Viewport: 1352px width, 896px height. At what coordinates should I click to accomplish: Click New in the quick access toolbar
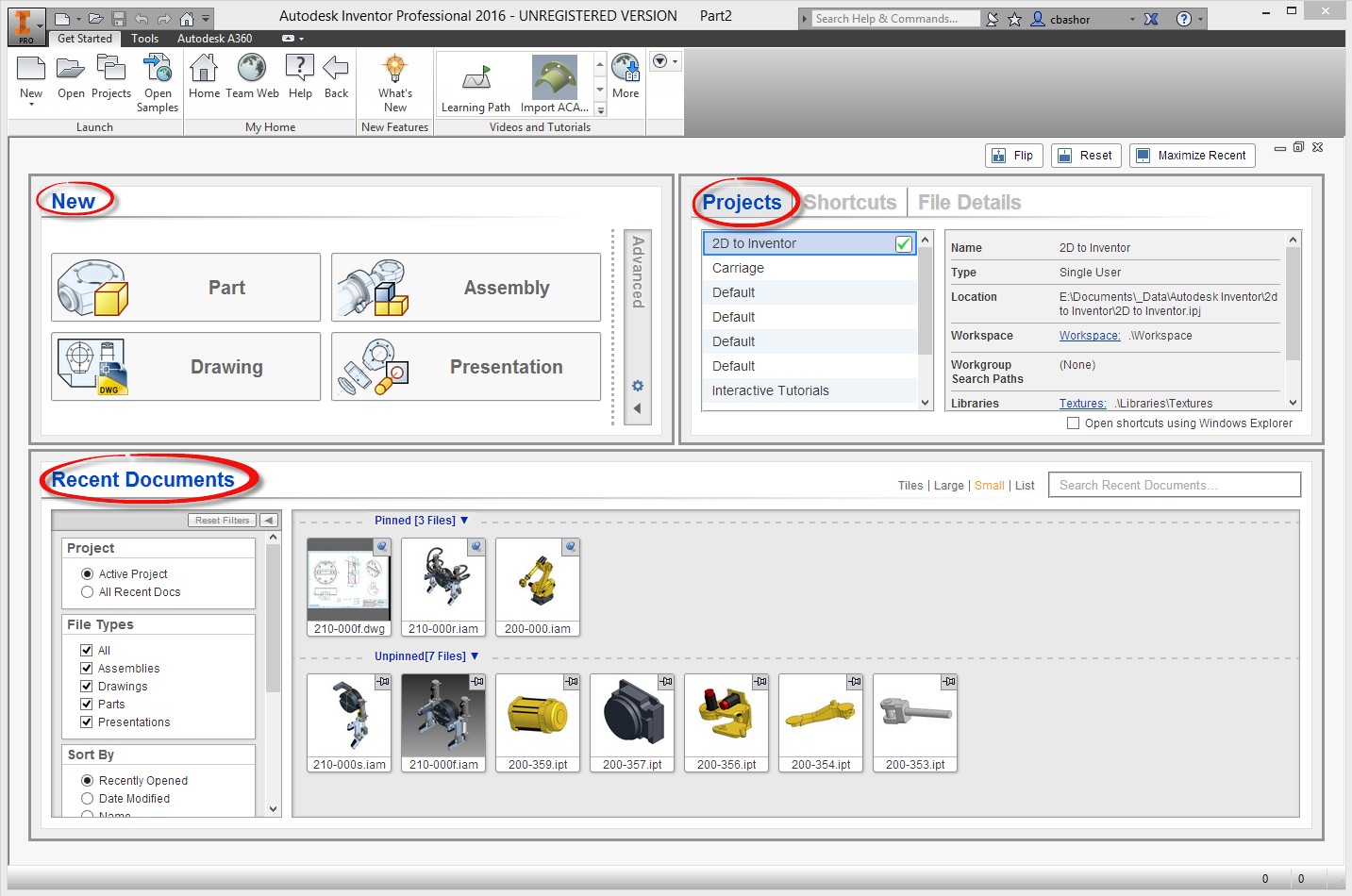[61, 19]
